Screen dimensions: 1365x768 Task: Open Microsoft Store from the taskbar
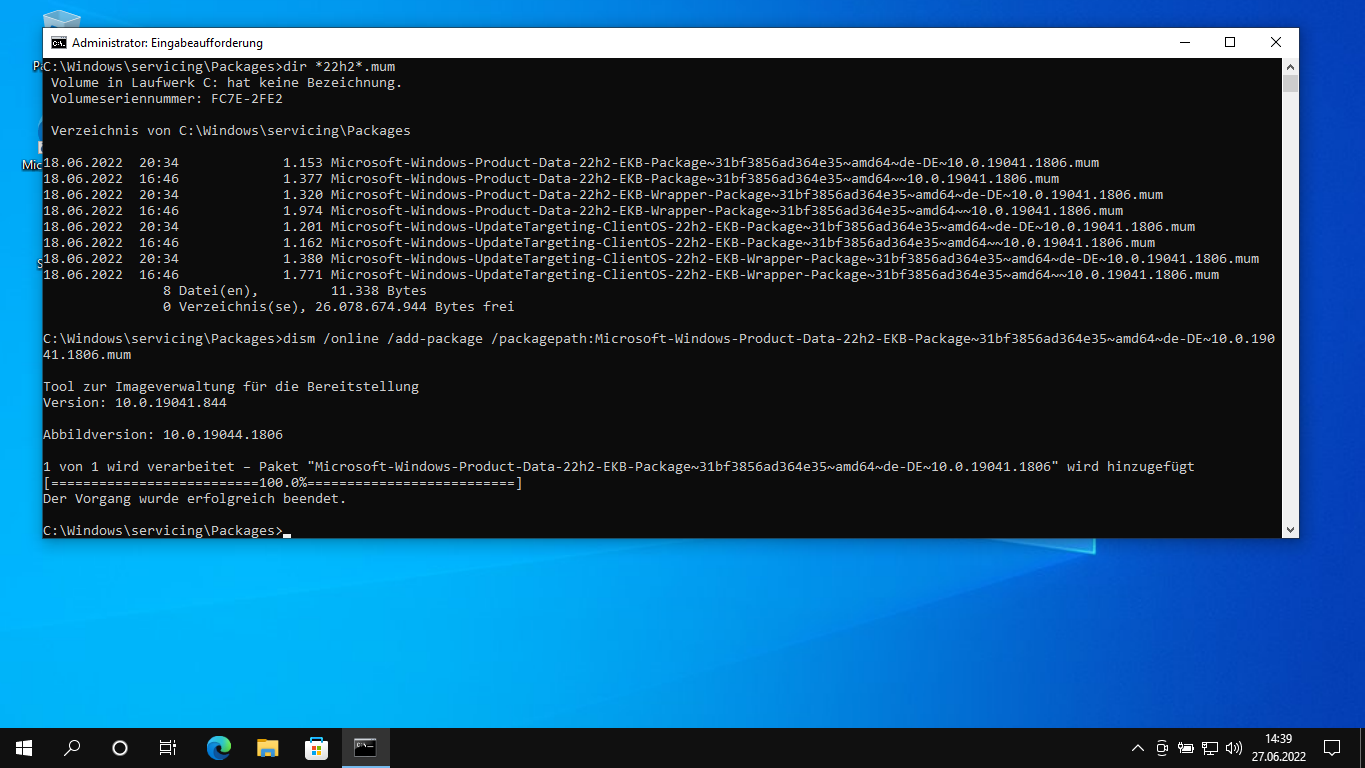click(x=316, y=747)
